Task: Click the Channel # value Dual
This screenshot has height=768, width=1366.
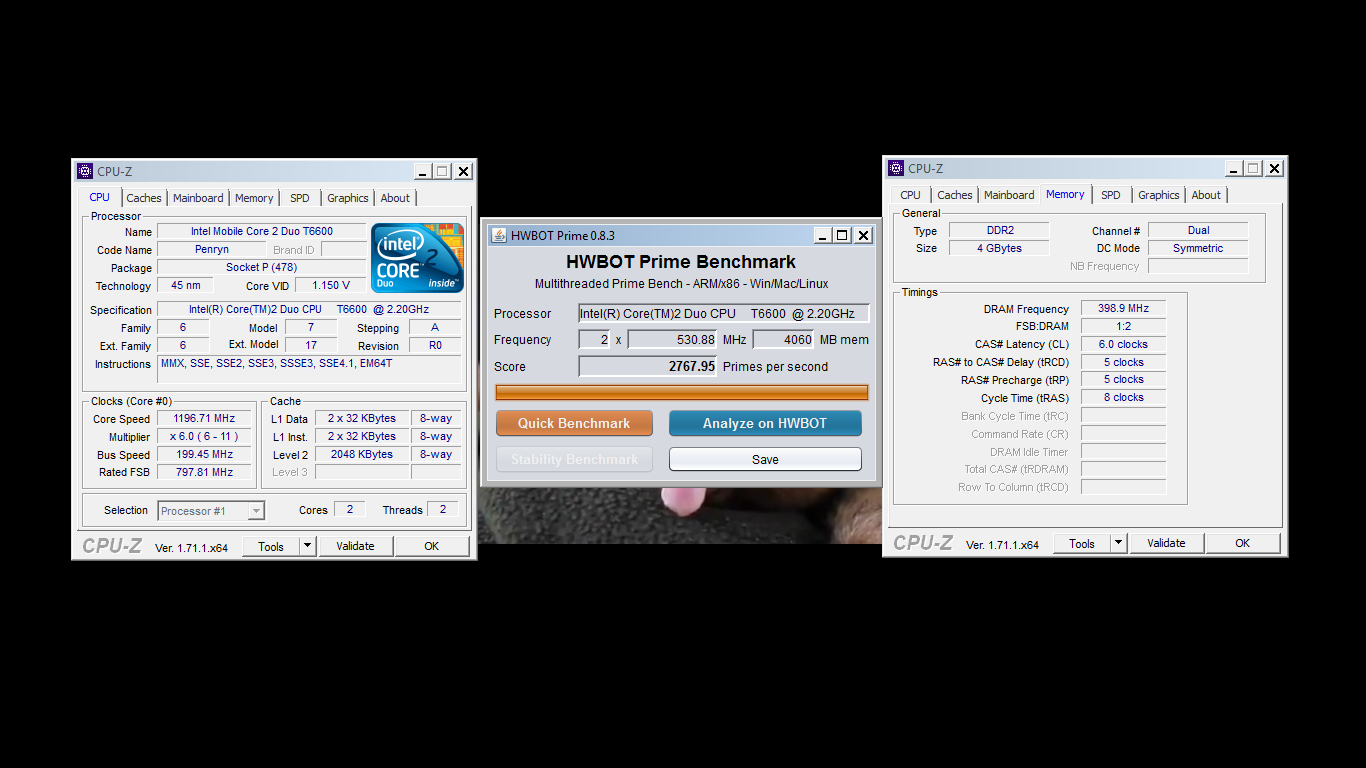Action: tap(1198, 231)
